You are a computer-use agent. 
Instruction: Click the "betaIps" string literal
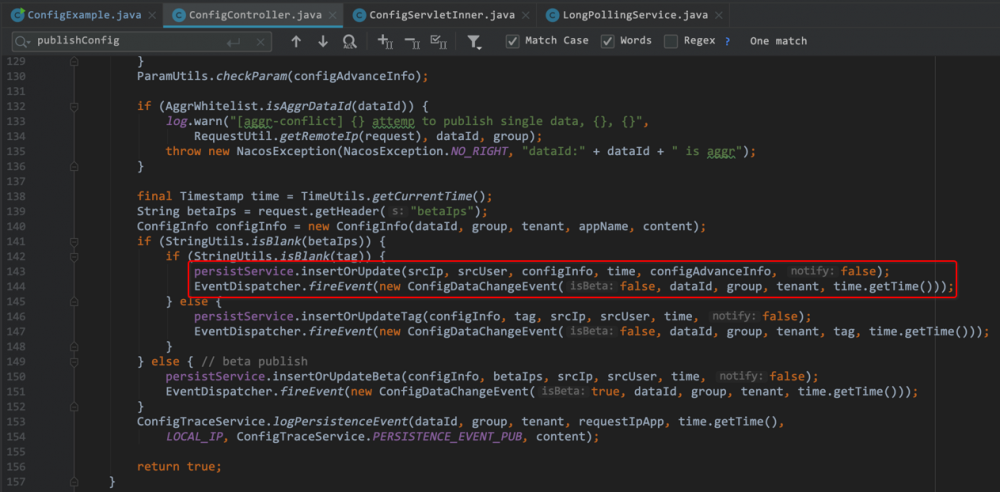[440, 211]
